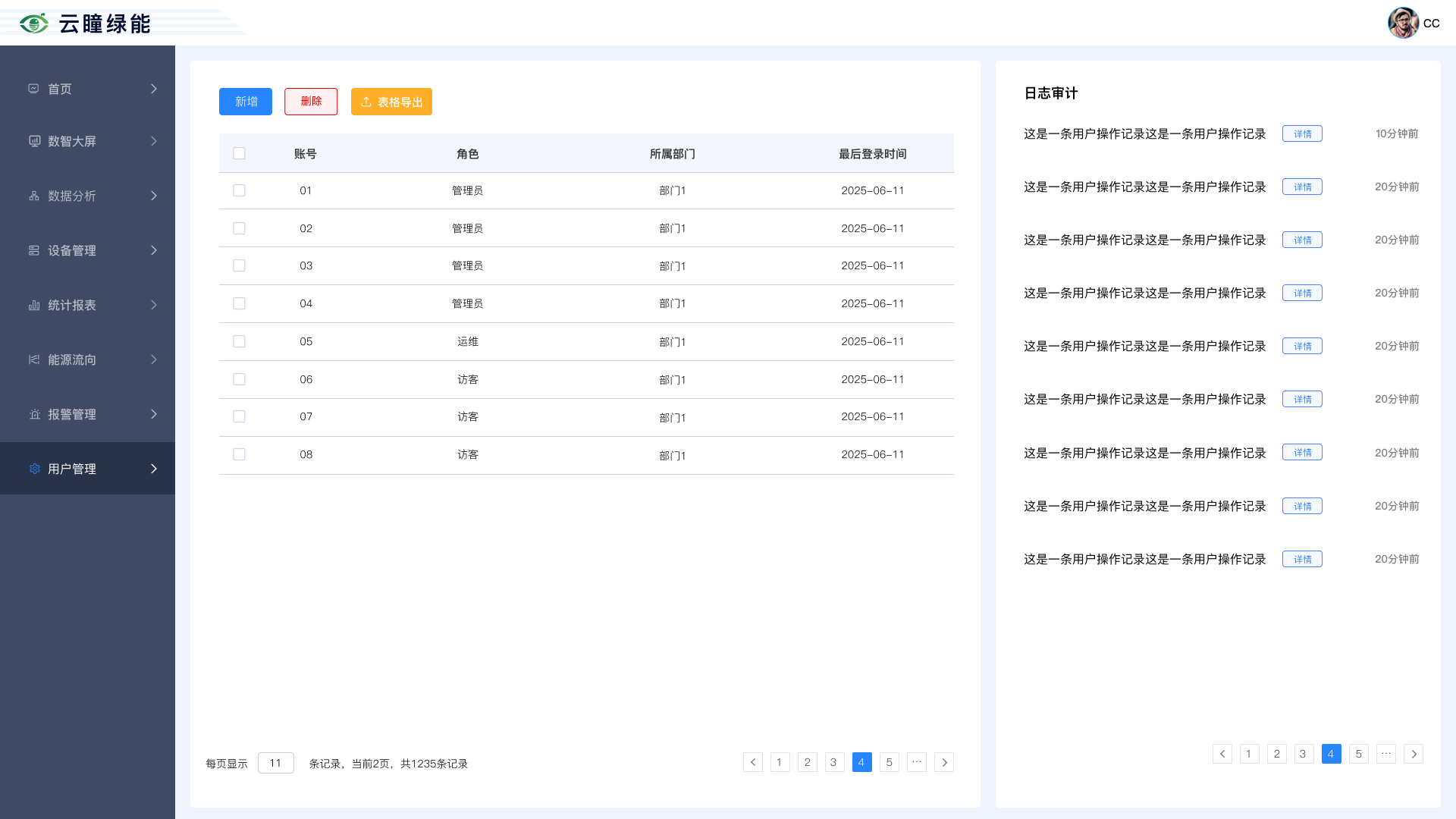Export table with 表格导出 button
1456x819 pixels.
(x=391, y=102)
